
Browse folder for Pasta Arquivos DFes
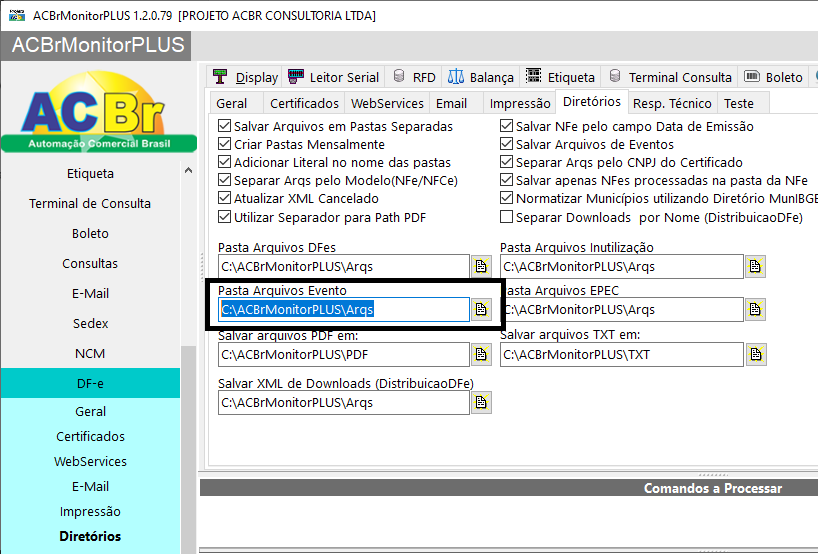481,267
